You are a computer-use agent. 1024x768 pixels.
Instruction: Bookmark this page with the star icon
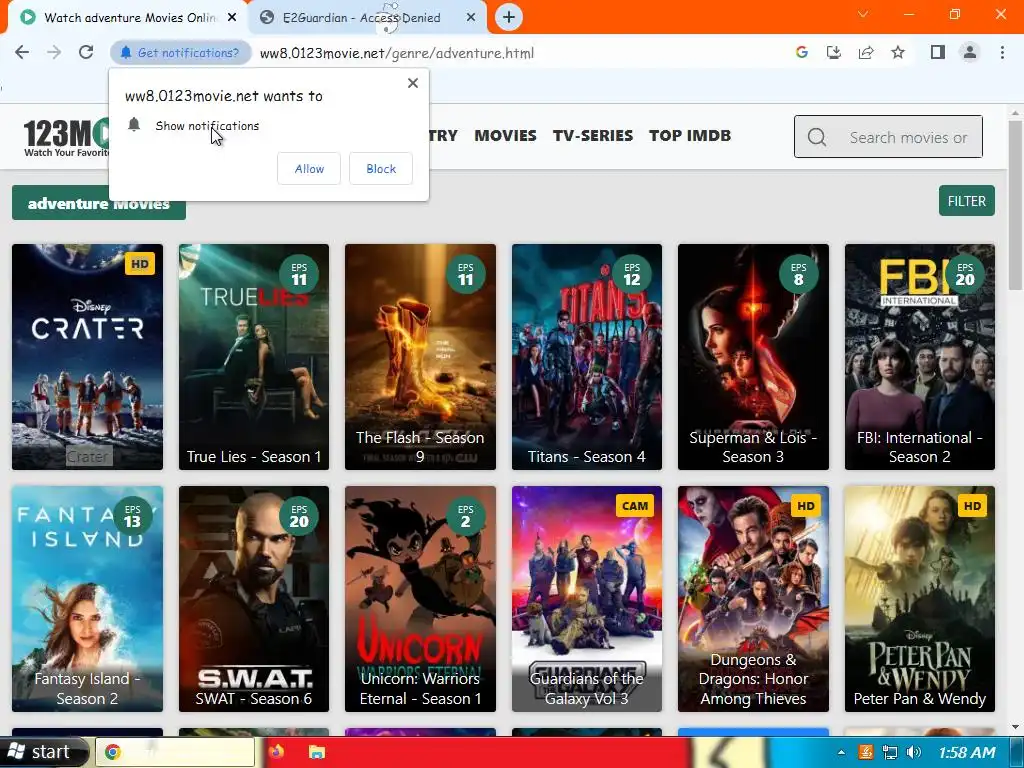[x=898, y=52]
